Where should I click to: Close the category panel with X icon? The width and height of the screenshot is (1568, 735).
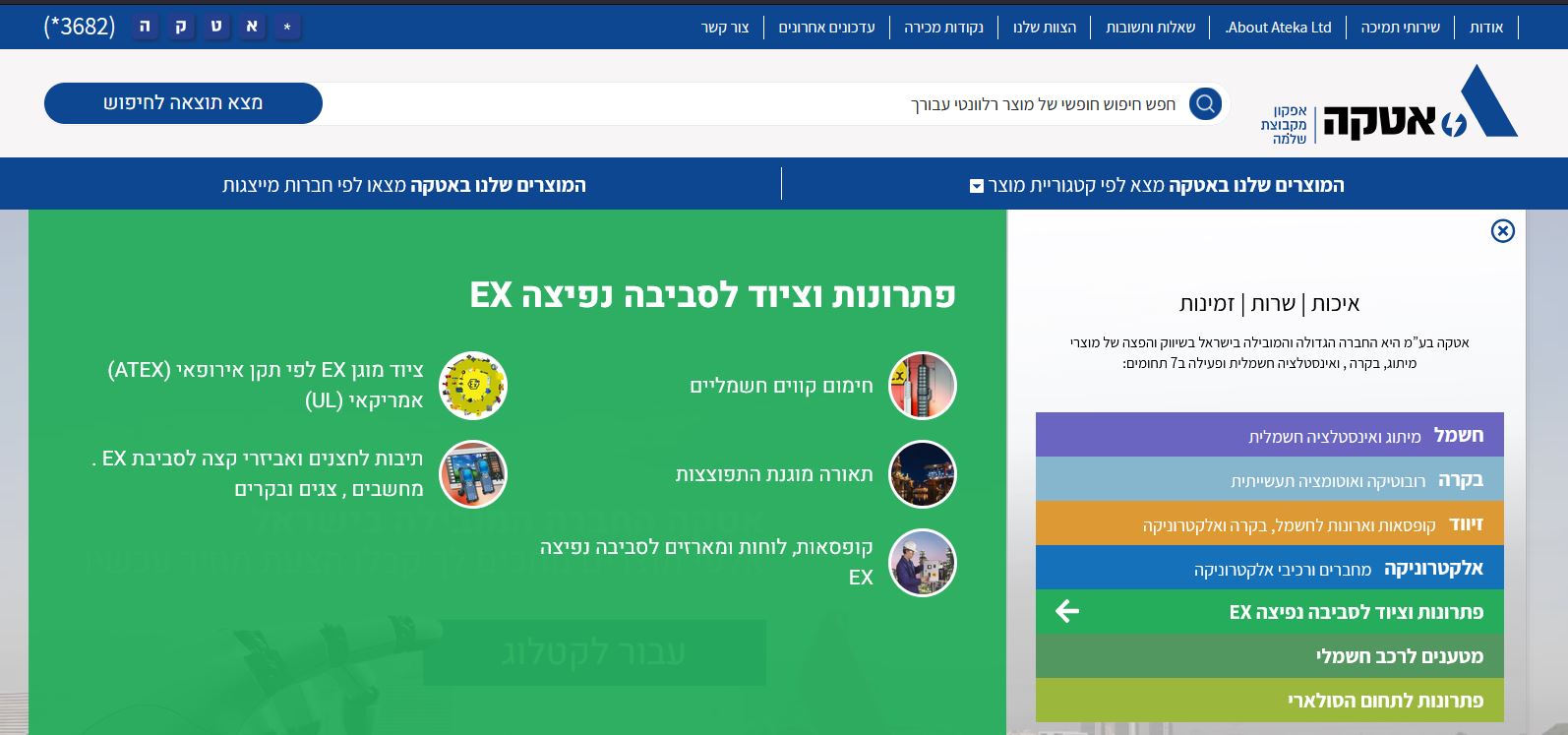1502,231
